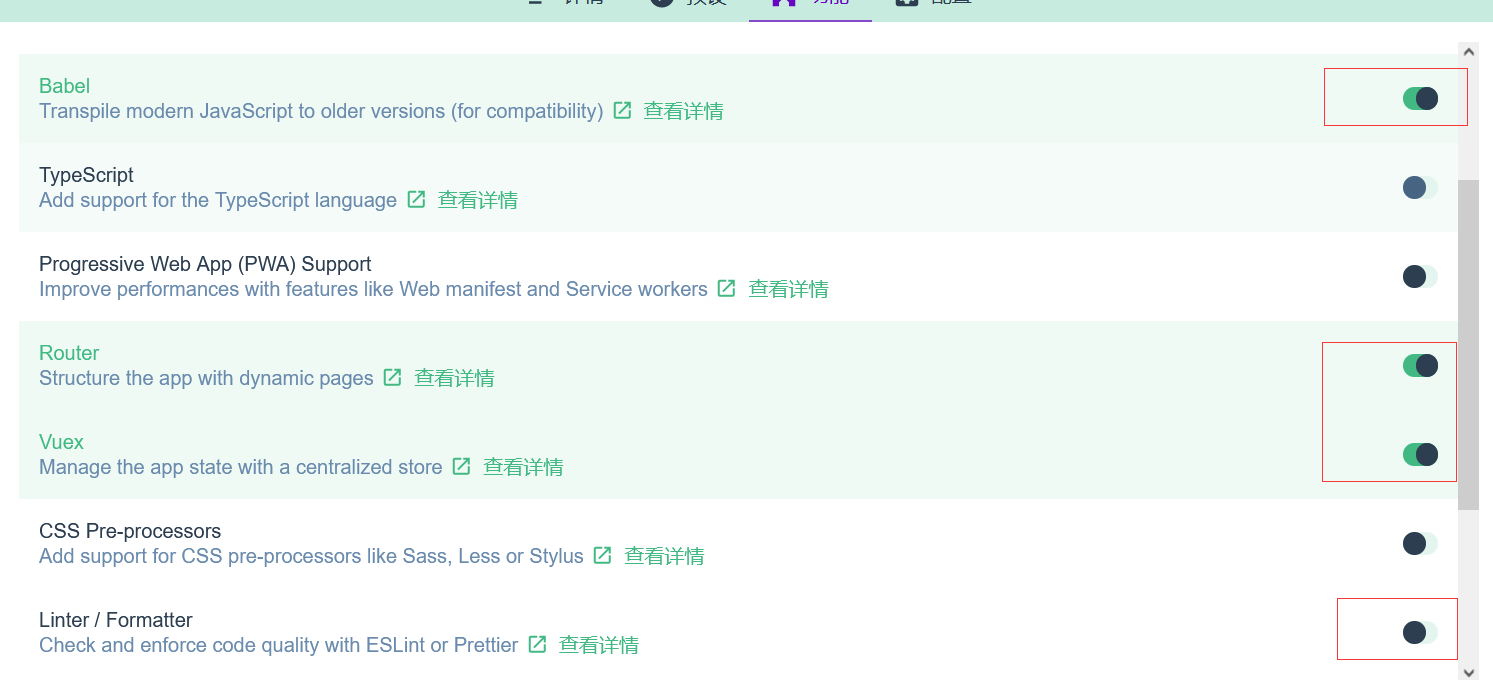Screen dimensions: 1493x680
Task: Open external link icon in Router row
Action: pyautogui.click(x=393, y=377)
